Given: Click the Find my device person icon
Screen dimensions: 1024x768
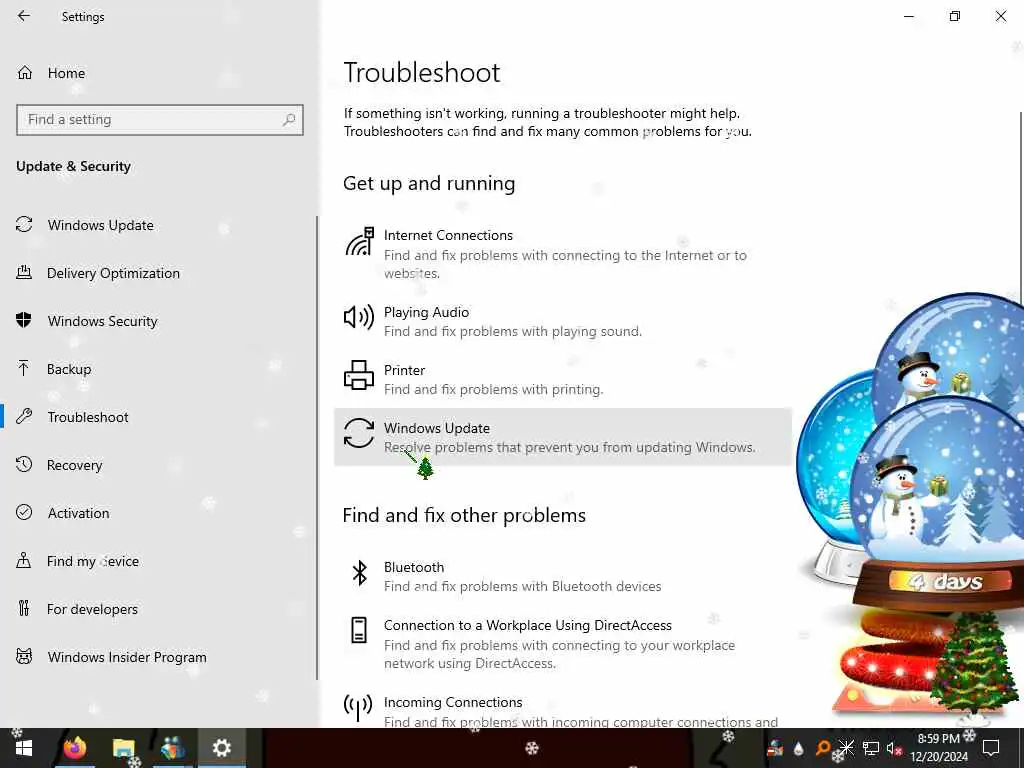Looking at the screenshot, I should click(24, 560).
